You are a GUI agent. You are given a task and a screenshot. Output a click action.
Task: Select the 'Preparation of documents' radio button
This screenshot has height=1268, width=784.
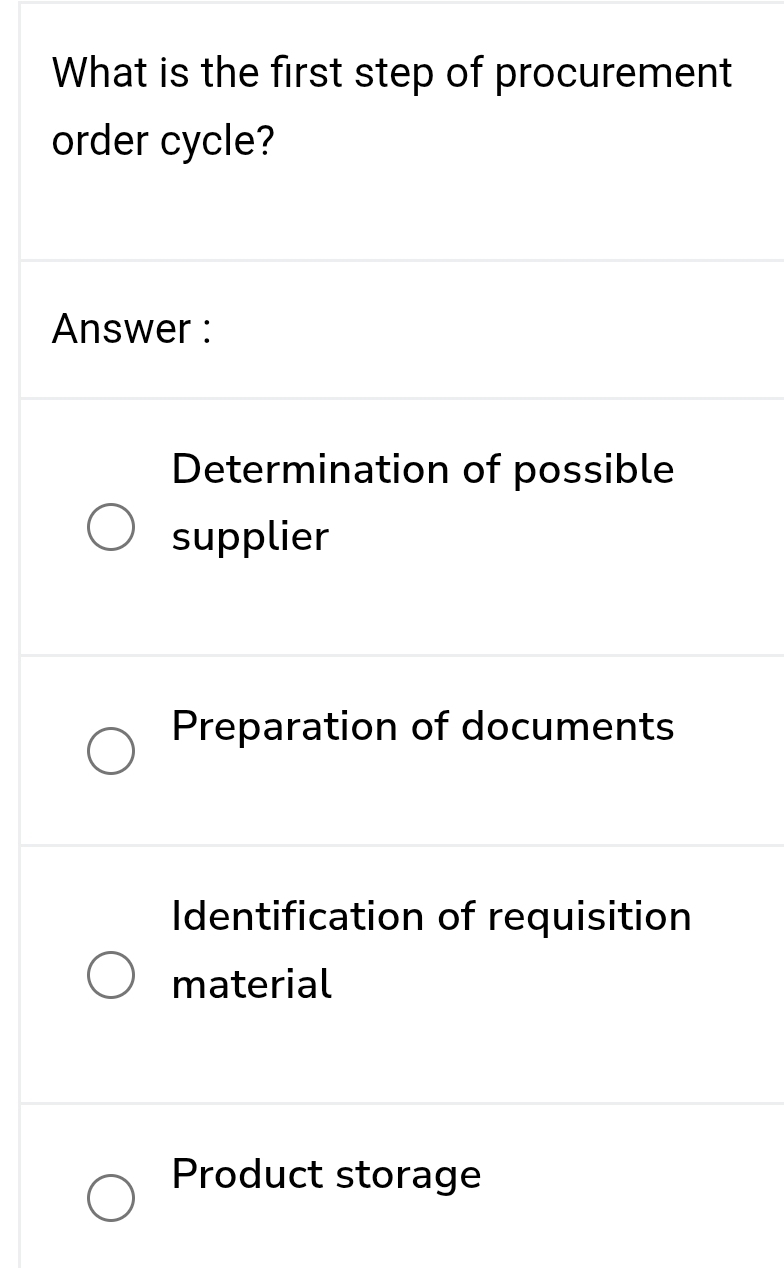(x=110, y=751)
